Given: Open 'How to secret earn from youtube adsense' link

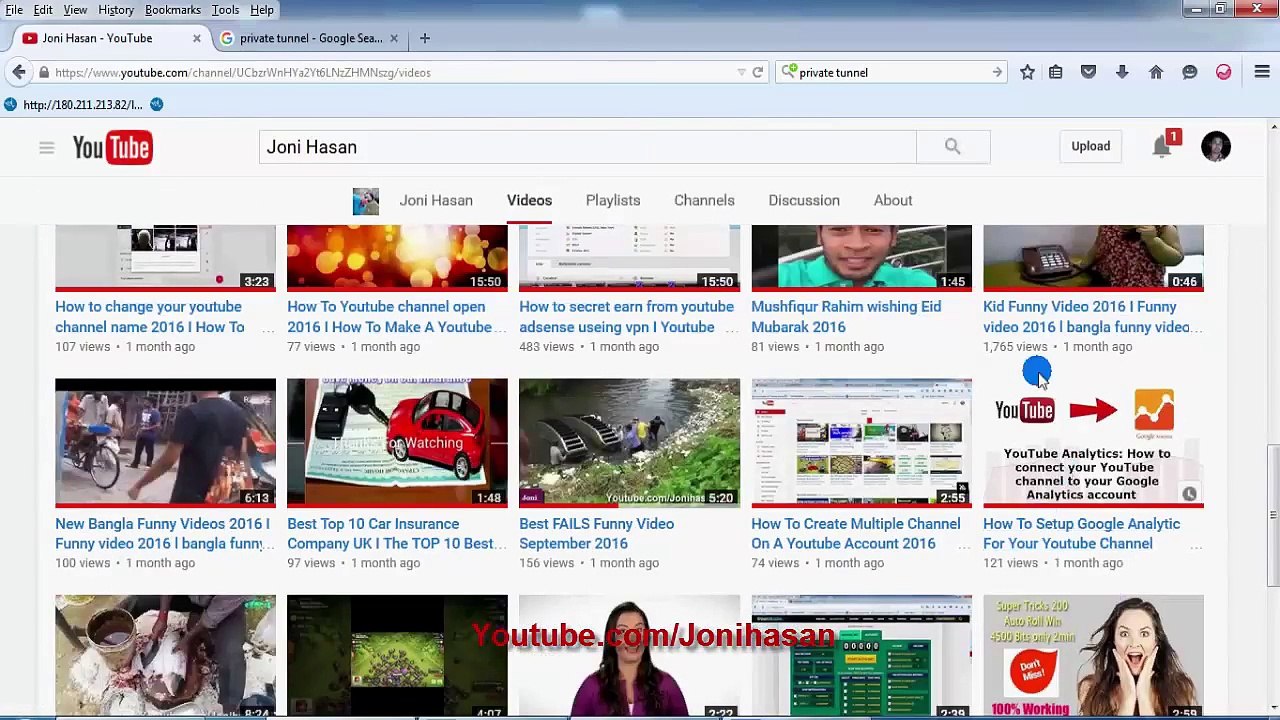Looking at the screenshot, I should [626, 317].
